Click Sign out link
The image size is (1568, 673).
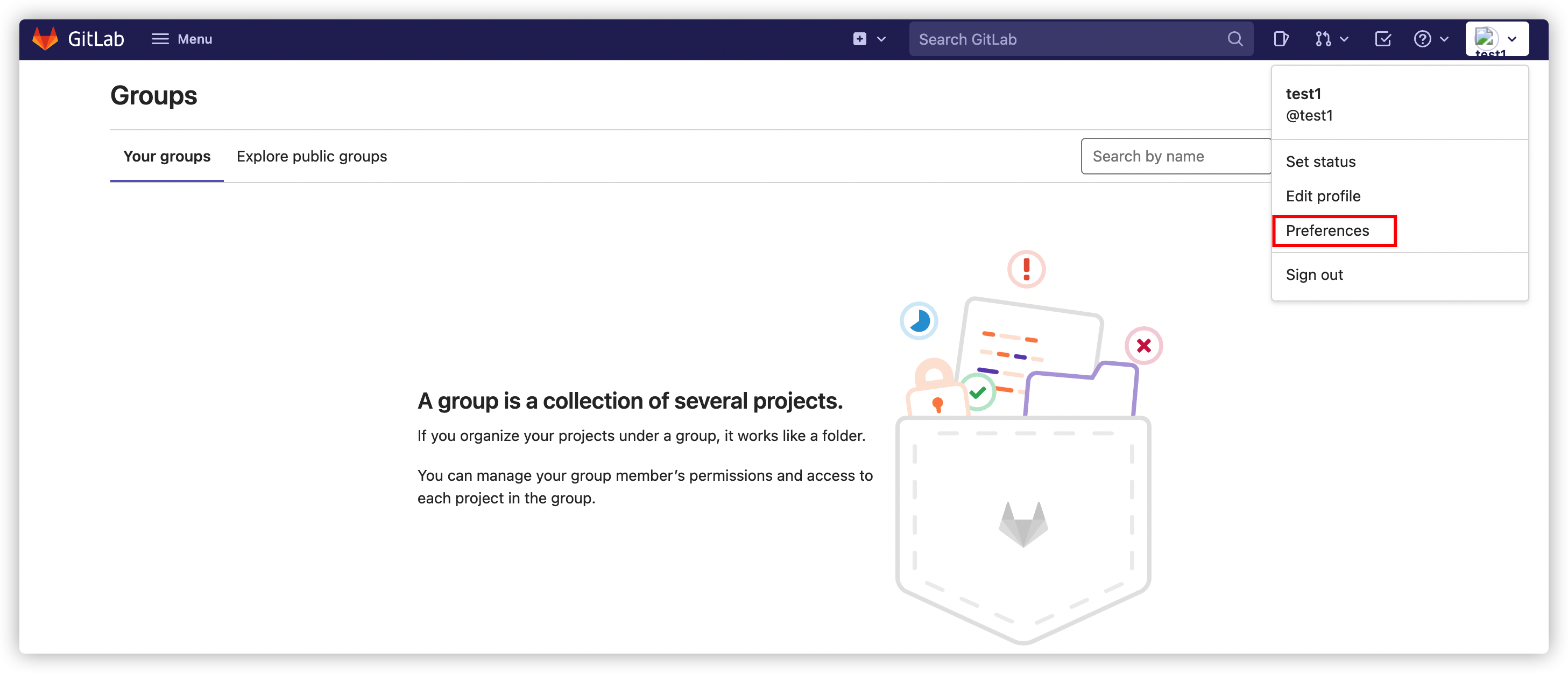pos(1314,275)
